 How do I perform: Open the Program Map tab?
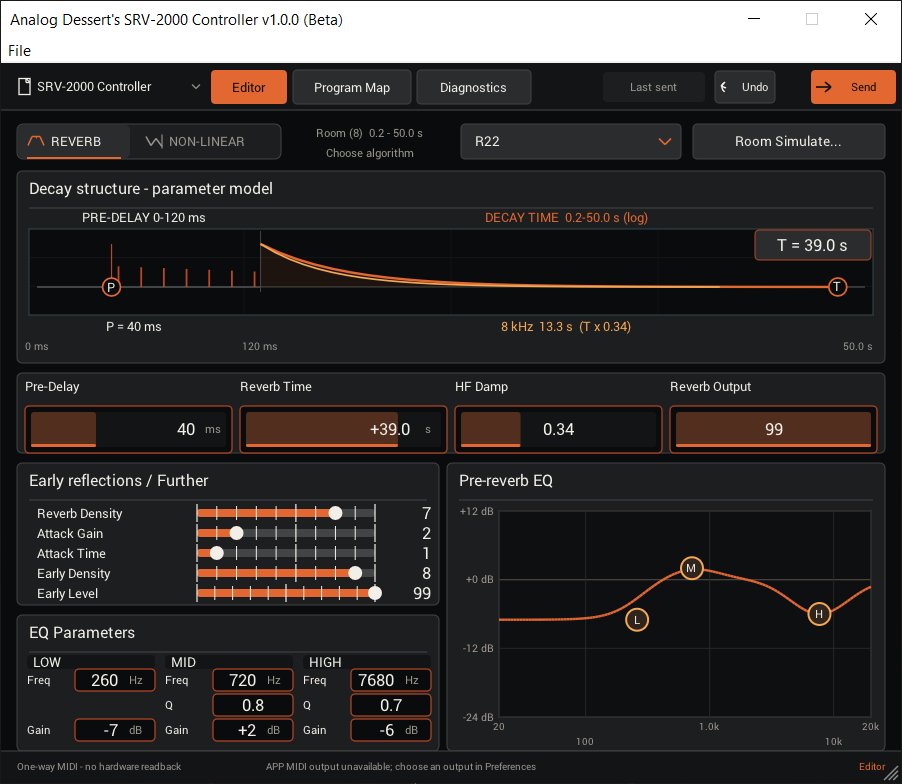(351, 87)
